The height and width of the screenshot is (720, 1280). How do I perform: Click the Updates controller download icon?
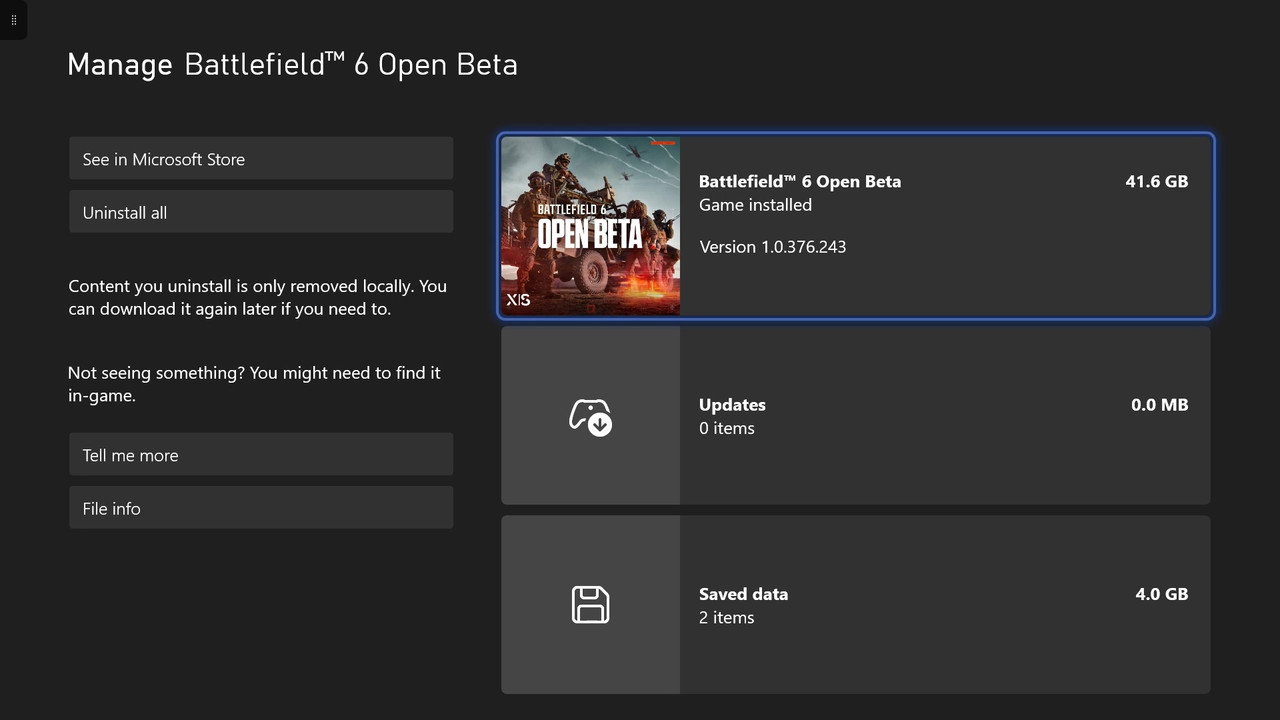tap(590, 416)
